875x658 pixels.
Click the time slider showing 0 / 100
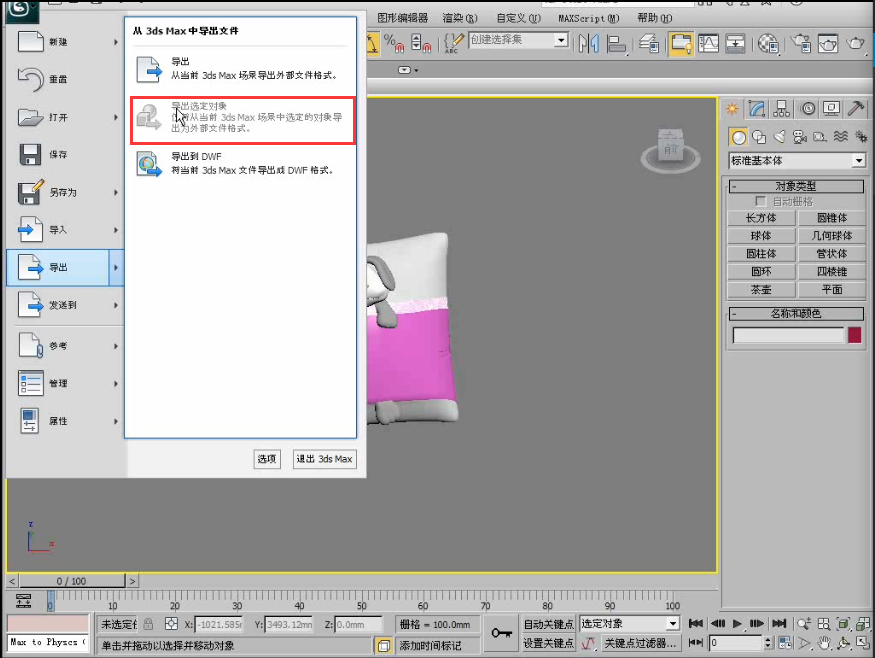point(71,581)
